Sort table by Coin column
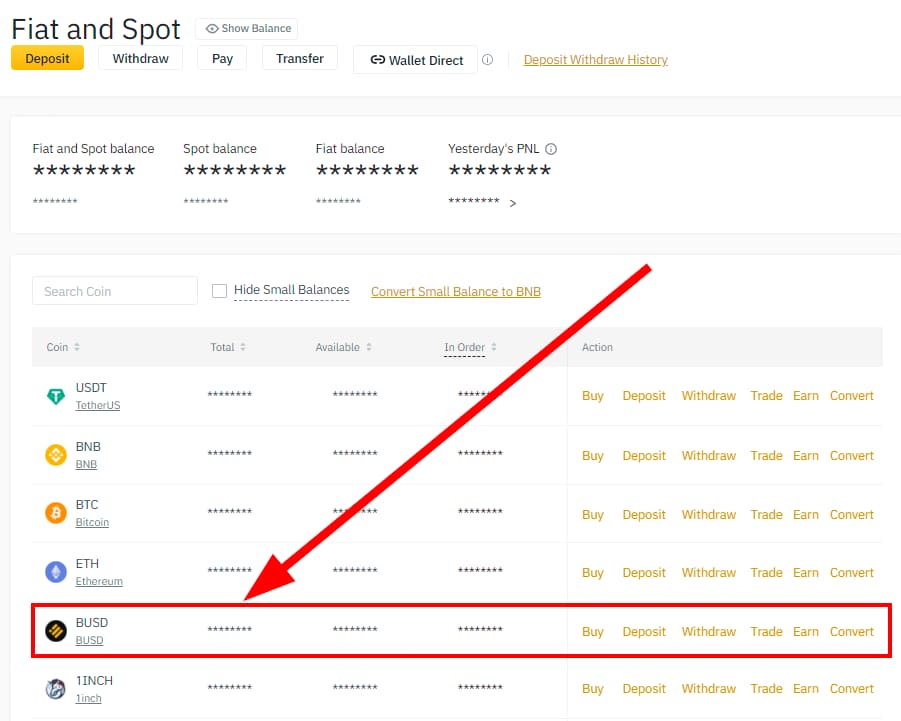The width and height of the screenshot is (901, 721). click(x=63, y=347)
